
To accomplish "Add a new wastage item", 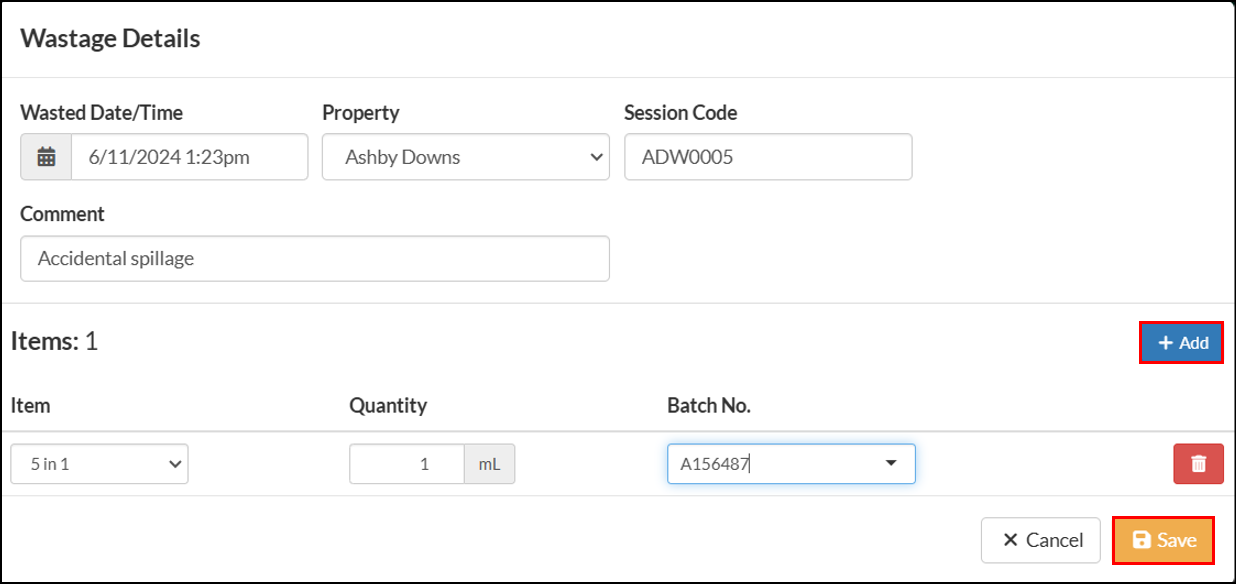I will (1182, 343).
